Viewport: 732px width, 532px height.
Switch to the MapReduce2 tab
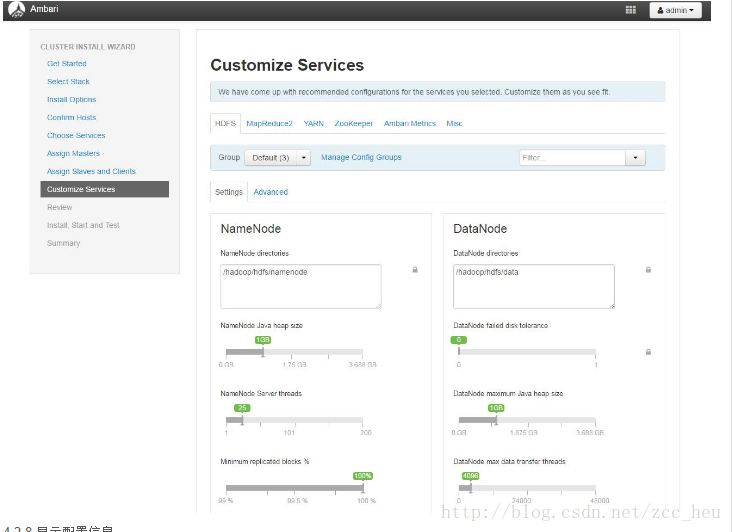pyautogui.click(x=269, y=123)
